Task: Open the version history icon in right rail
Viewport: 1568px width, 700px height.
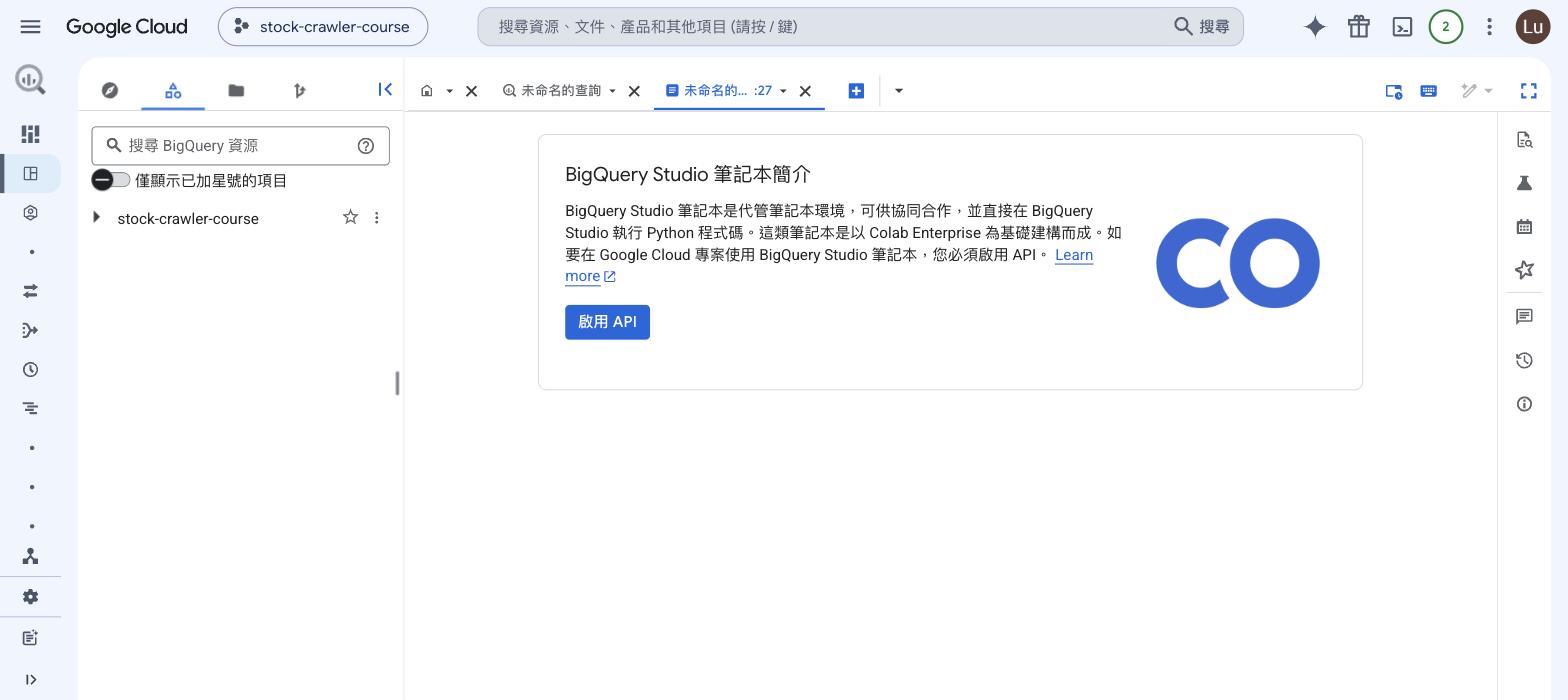Action: 1524,361
